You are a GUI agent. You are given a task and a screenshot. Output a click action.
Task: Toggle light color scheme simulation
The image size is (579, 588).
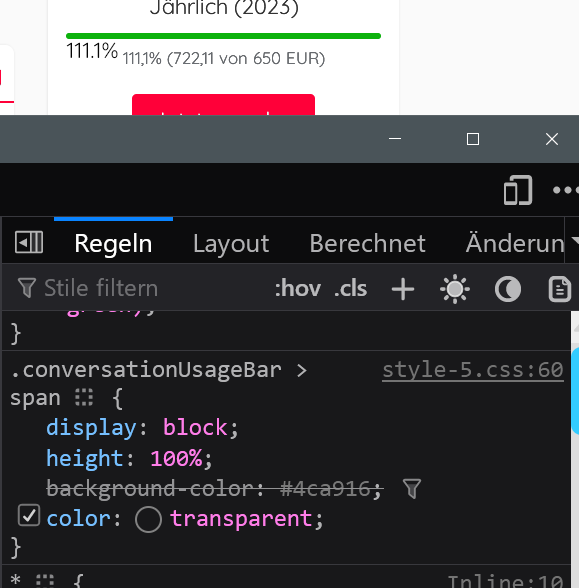pyautogui.click(x=454, y=289)
